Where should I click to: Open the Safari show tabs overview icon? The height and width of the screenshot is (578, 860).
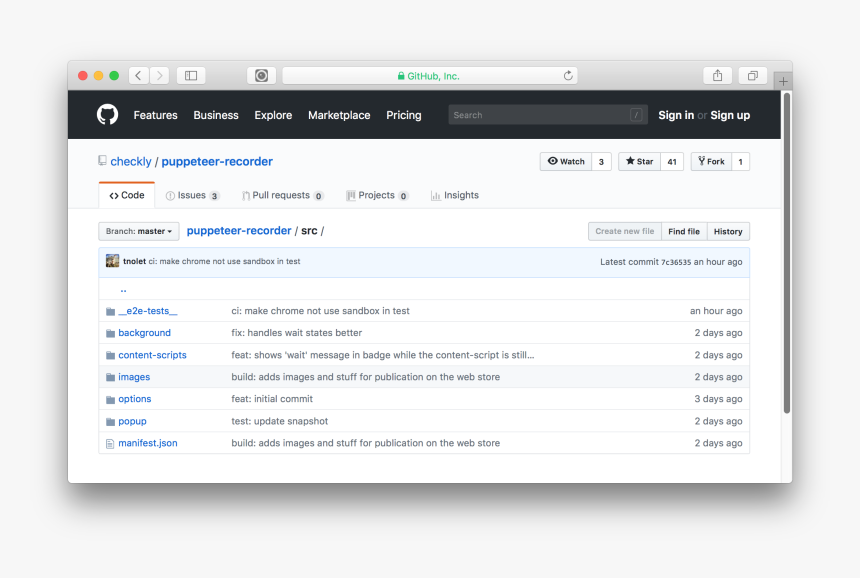[x=752, y=76]
